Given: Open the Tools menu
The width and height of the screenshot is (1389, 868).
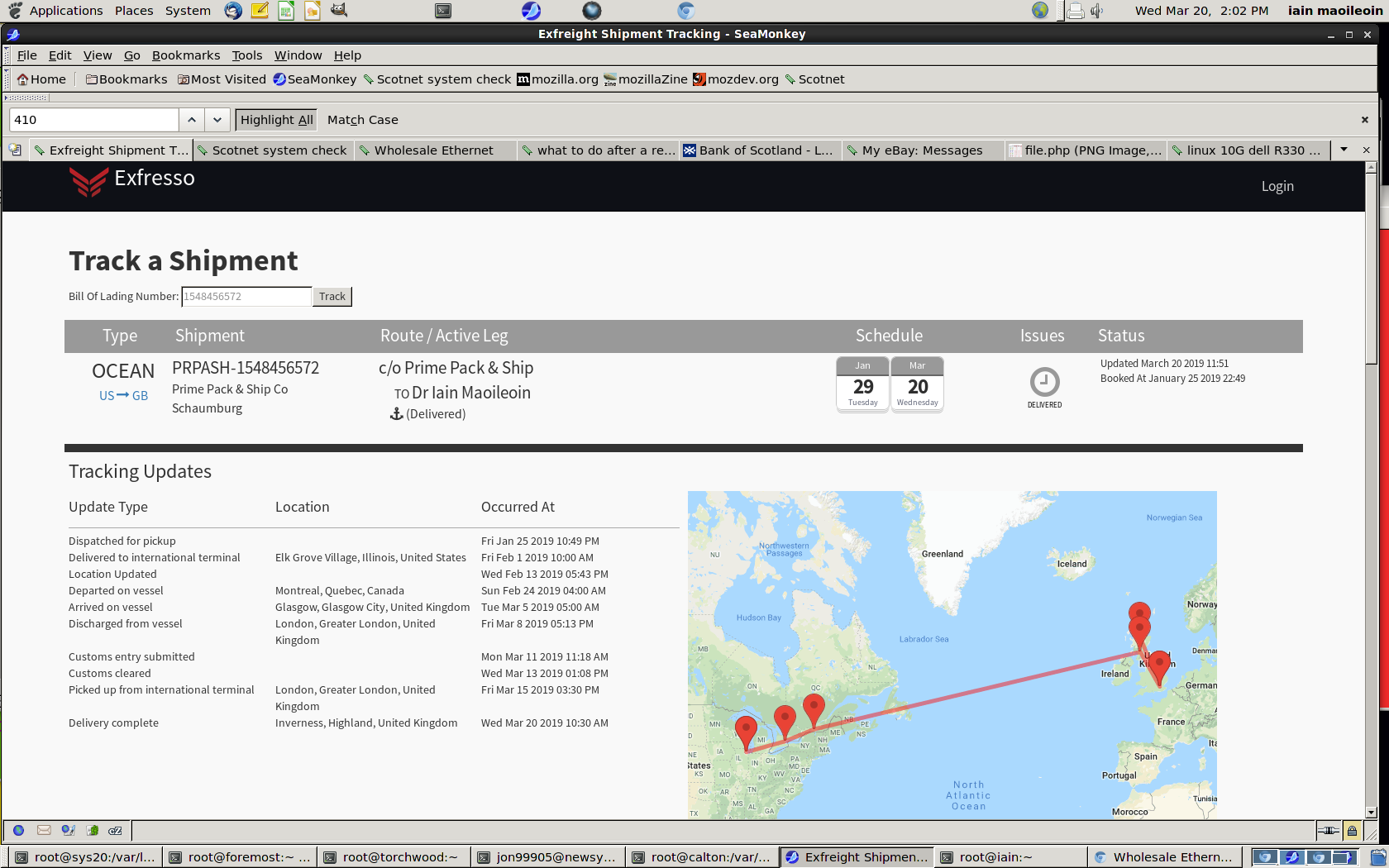Looking at the screenshot, I should tap(246, 55).
